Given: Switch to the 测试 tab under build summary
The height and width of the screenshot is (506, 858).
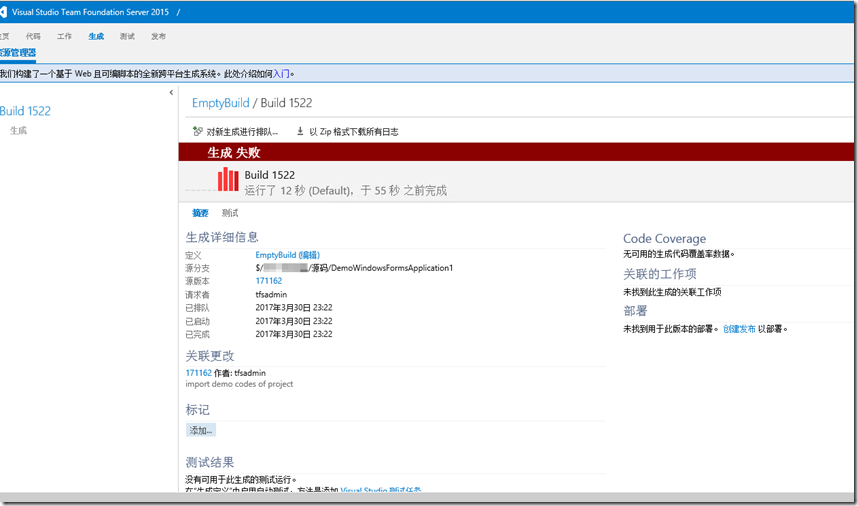Looking at the screenshot, I should pyautogui.click(x=230, y=213).
